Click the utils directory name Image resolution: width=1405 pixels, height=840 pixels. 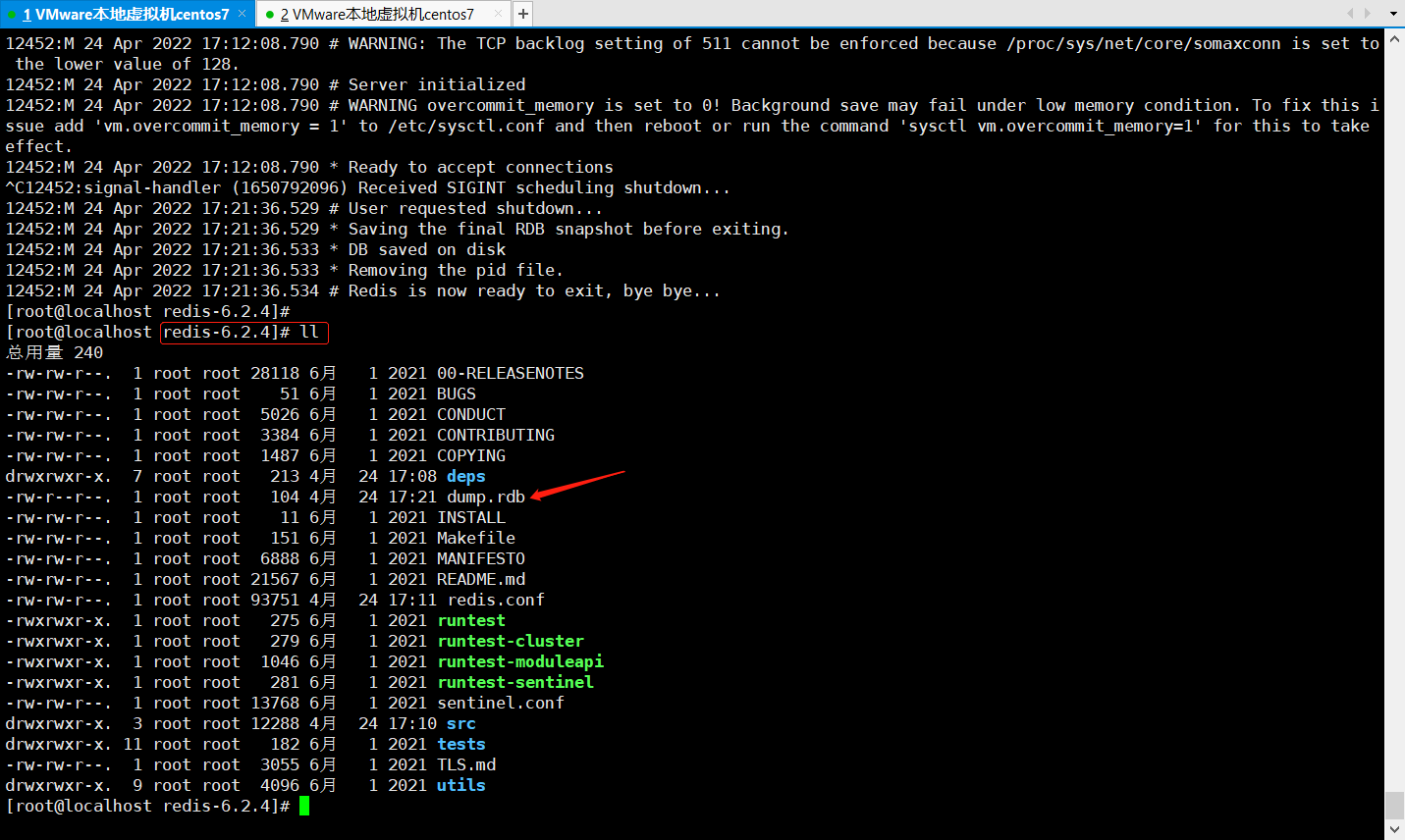pos(461,785)
